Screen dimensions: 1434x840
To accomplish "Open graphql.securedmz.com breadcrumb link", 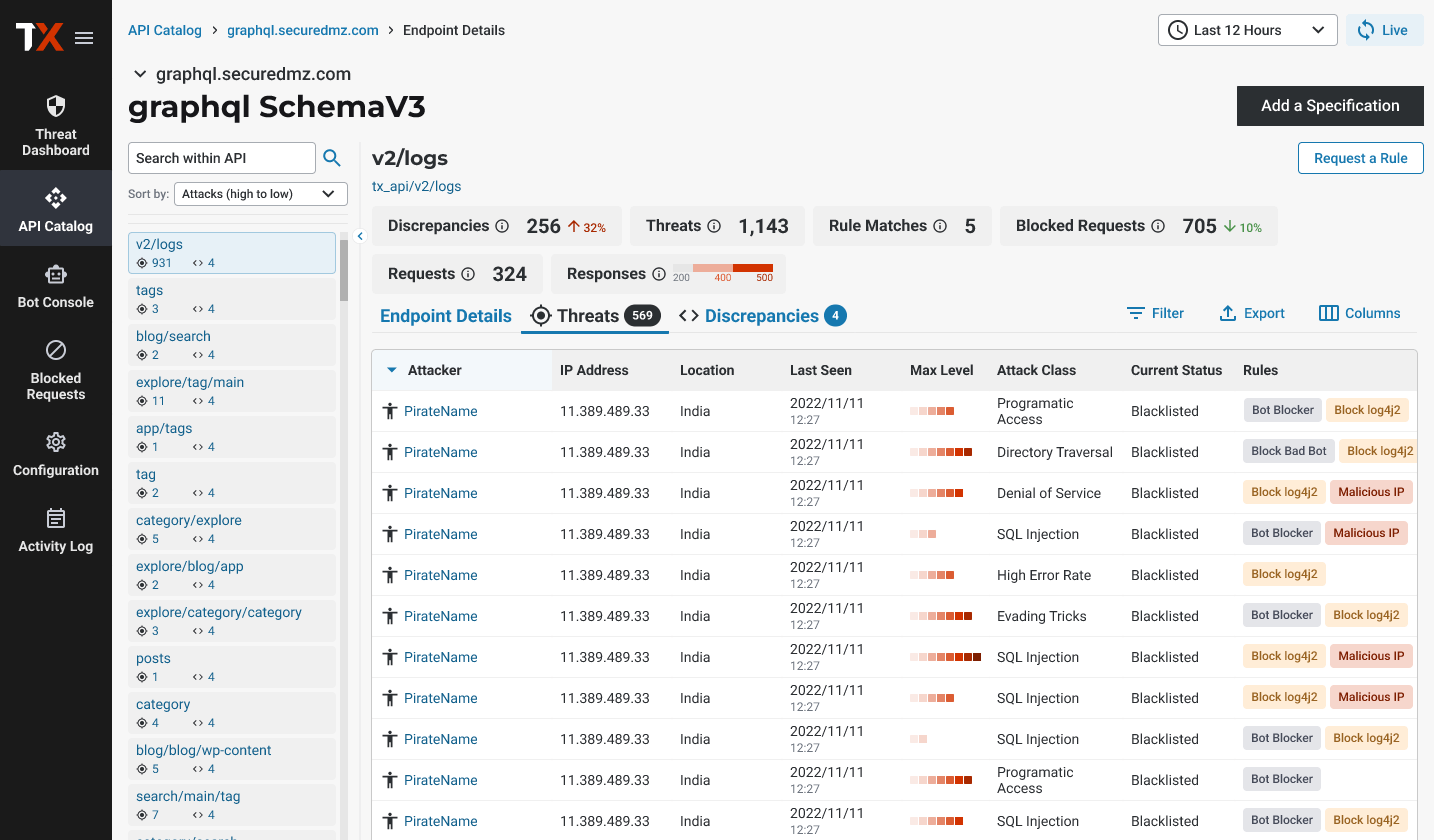I will [303, 30].
